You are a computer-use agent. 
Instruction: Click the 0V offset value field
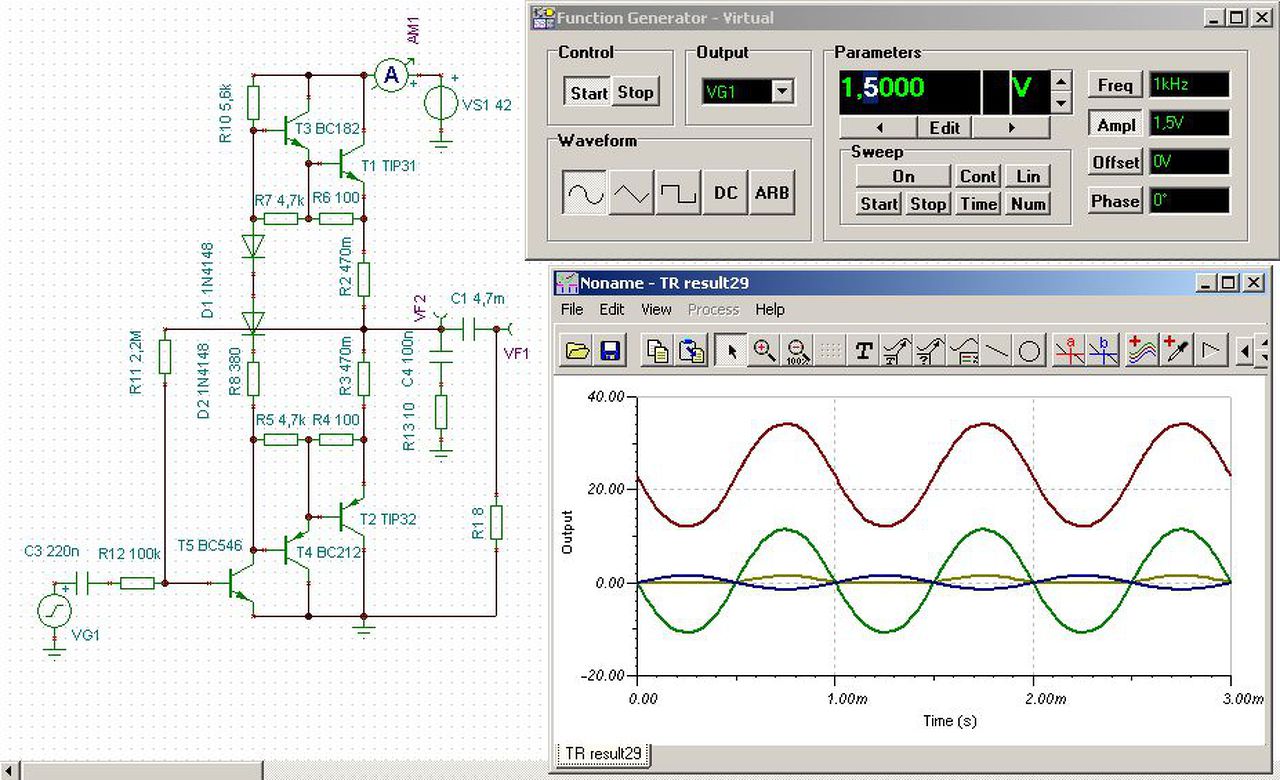(1189, 162)
